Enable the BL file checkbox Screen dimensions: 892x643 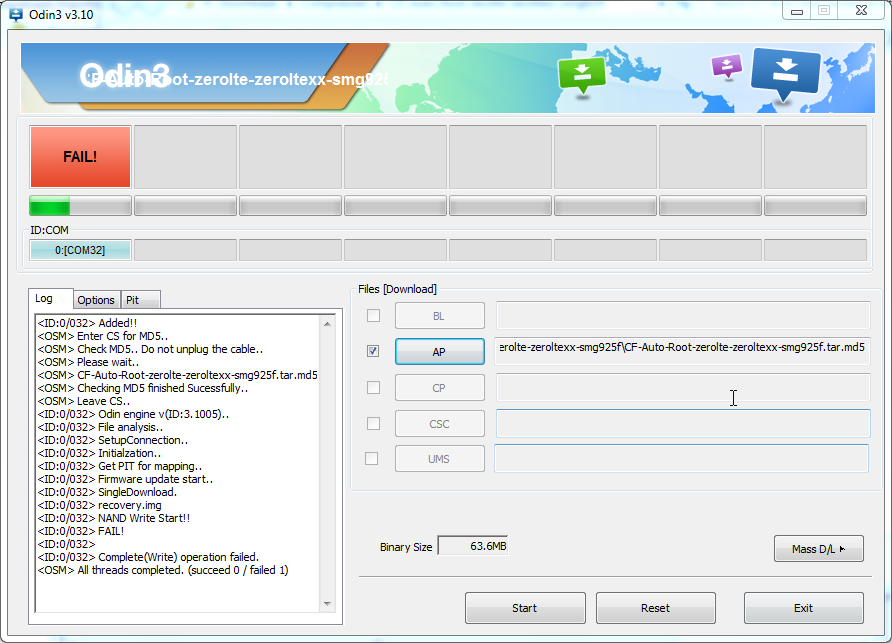(x=373, y=315)
